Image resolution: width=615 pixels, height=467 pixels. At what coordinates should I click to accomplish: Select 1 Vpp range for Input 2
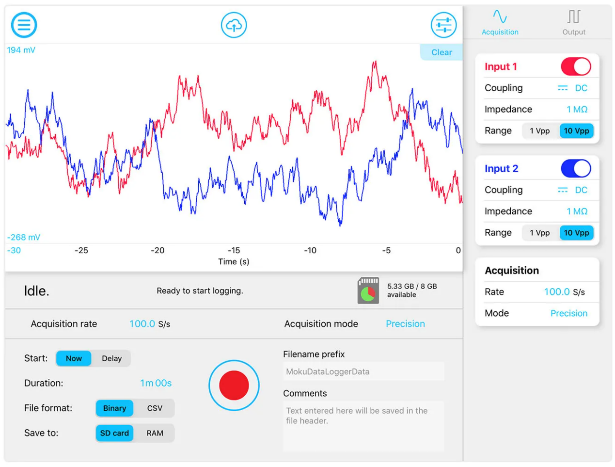coord(540,232)
